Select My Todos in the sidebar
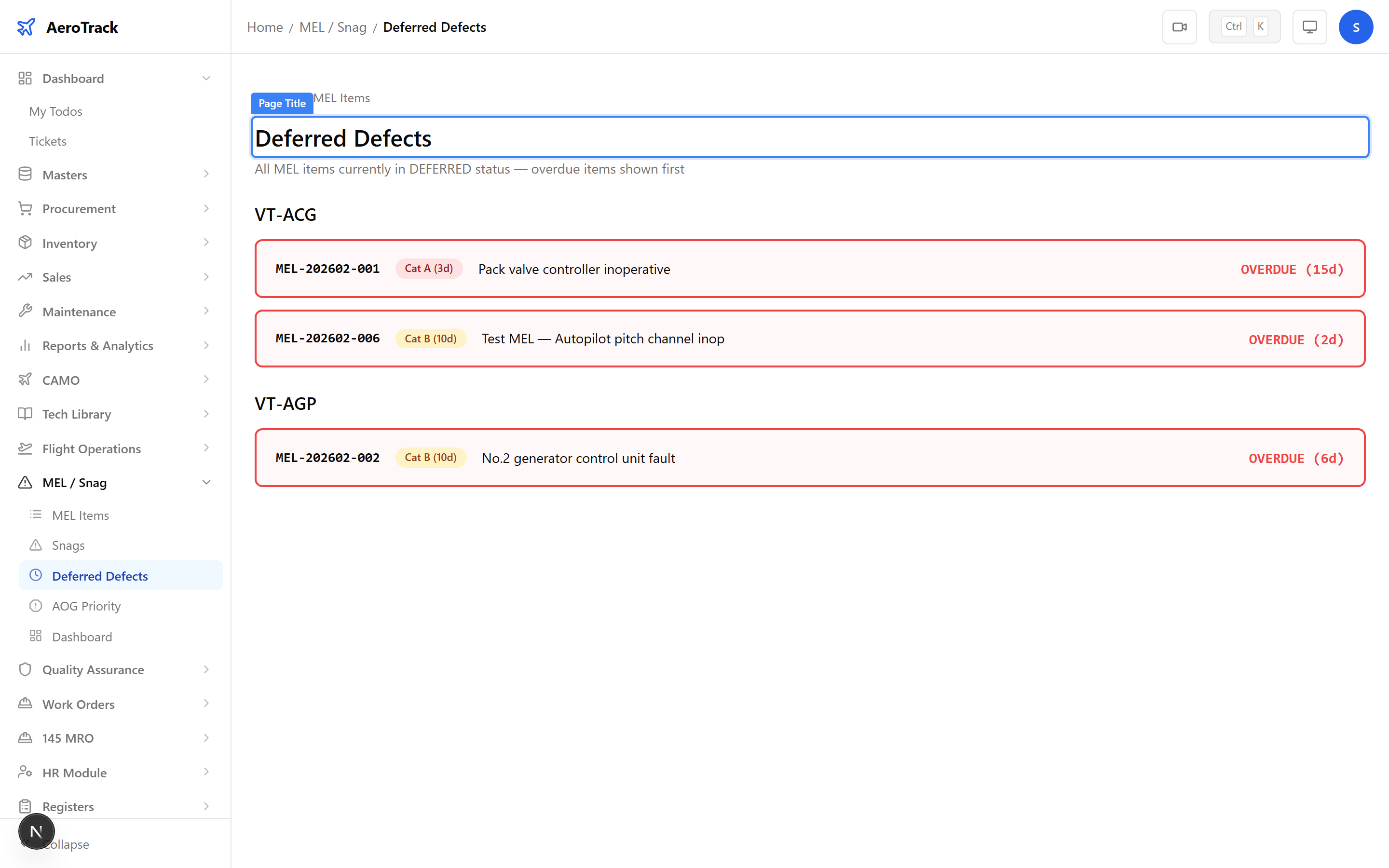The height and width of the screenshot is (868, 1389). tap(55, 111)
